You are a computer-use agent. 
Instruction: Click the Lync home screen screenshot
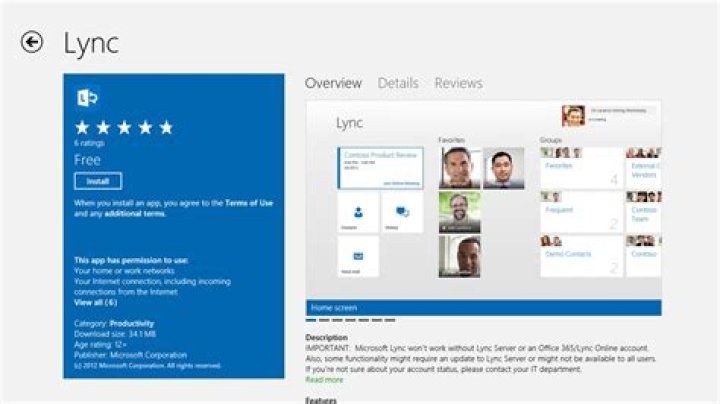point(484,200)
